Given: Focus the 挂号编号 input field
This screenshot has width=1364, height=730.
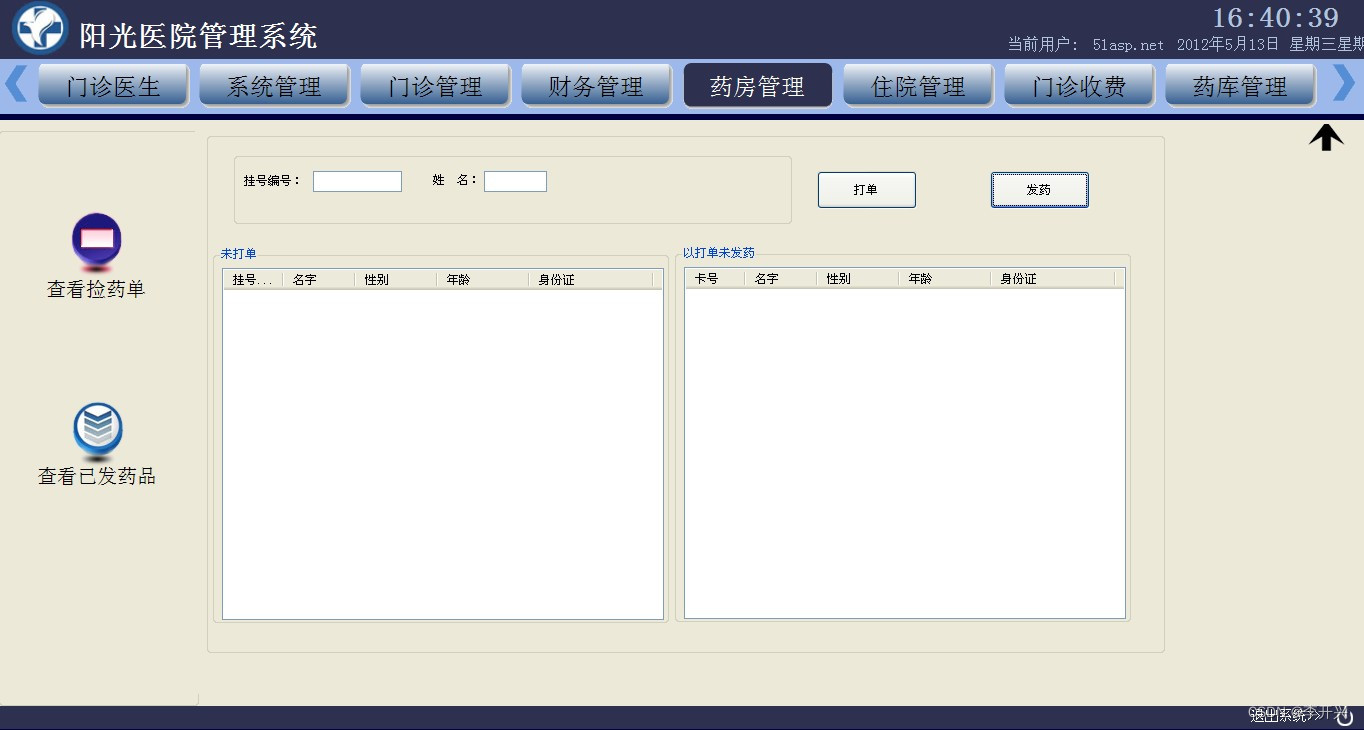Looking at the screenshot, I should pos(357,181).
